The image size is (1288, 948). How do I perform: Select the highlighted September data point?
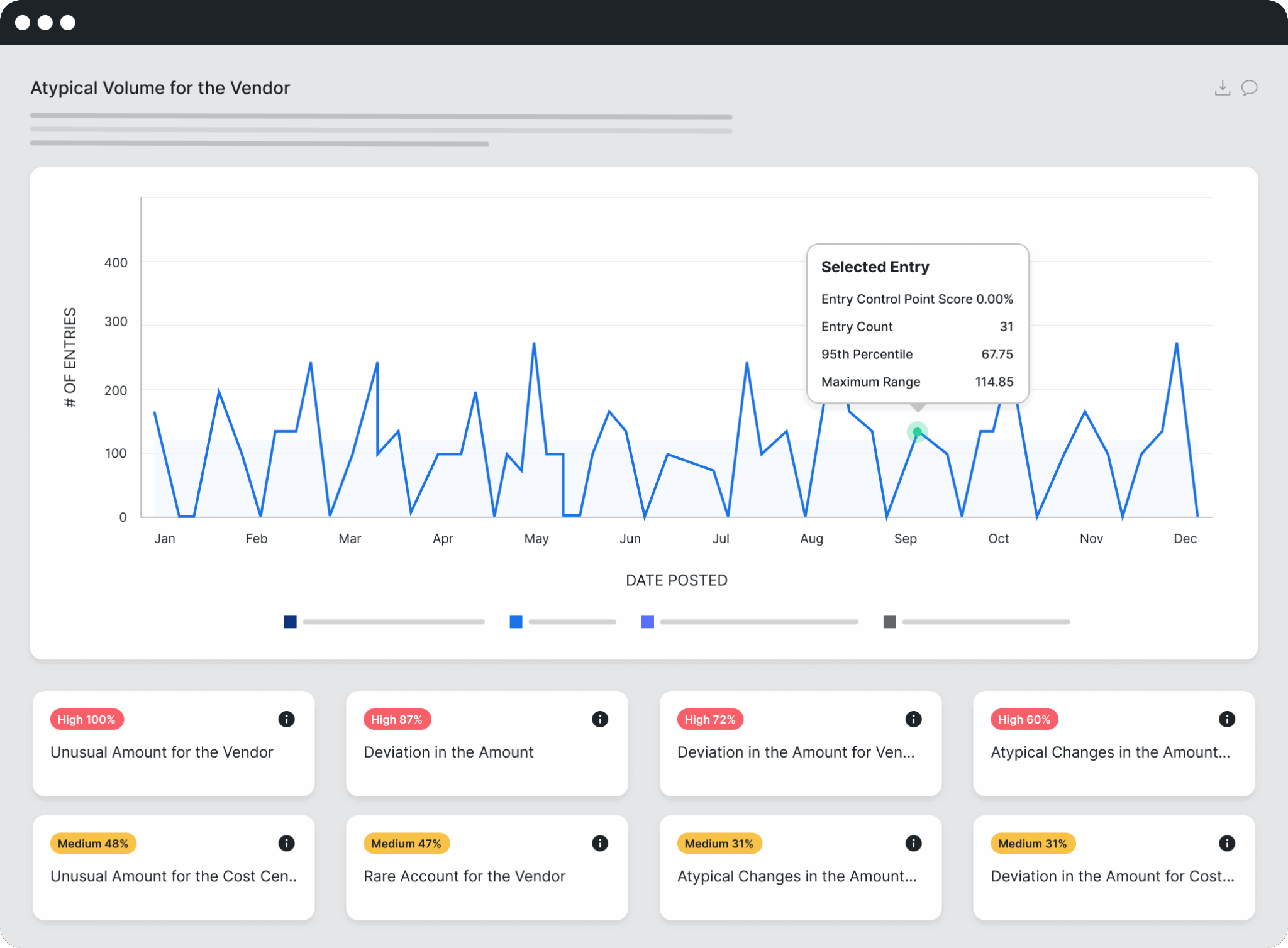(x=916, y=431)
